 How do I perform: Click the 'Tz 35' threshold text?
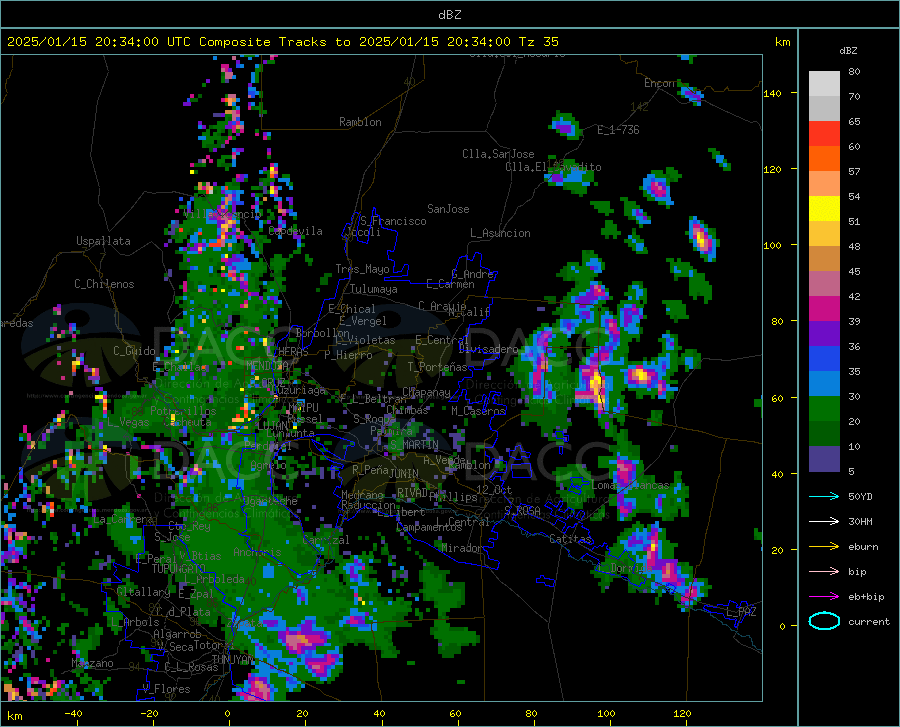tap(538, 42)
